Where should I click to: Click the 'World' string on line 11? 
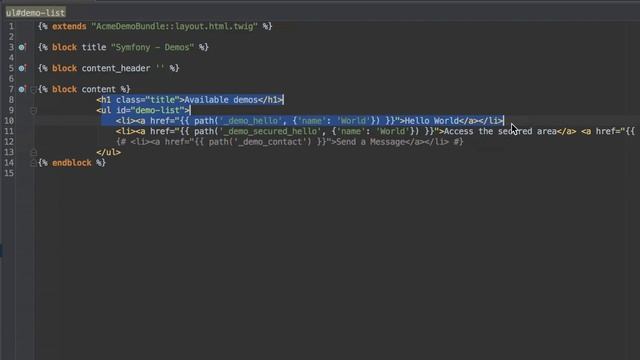[393, 131]
